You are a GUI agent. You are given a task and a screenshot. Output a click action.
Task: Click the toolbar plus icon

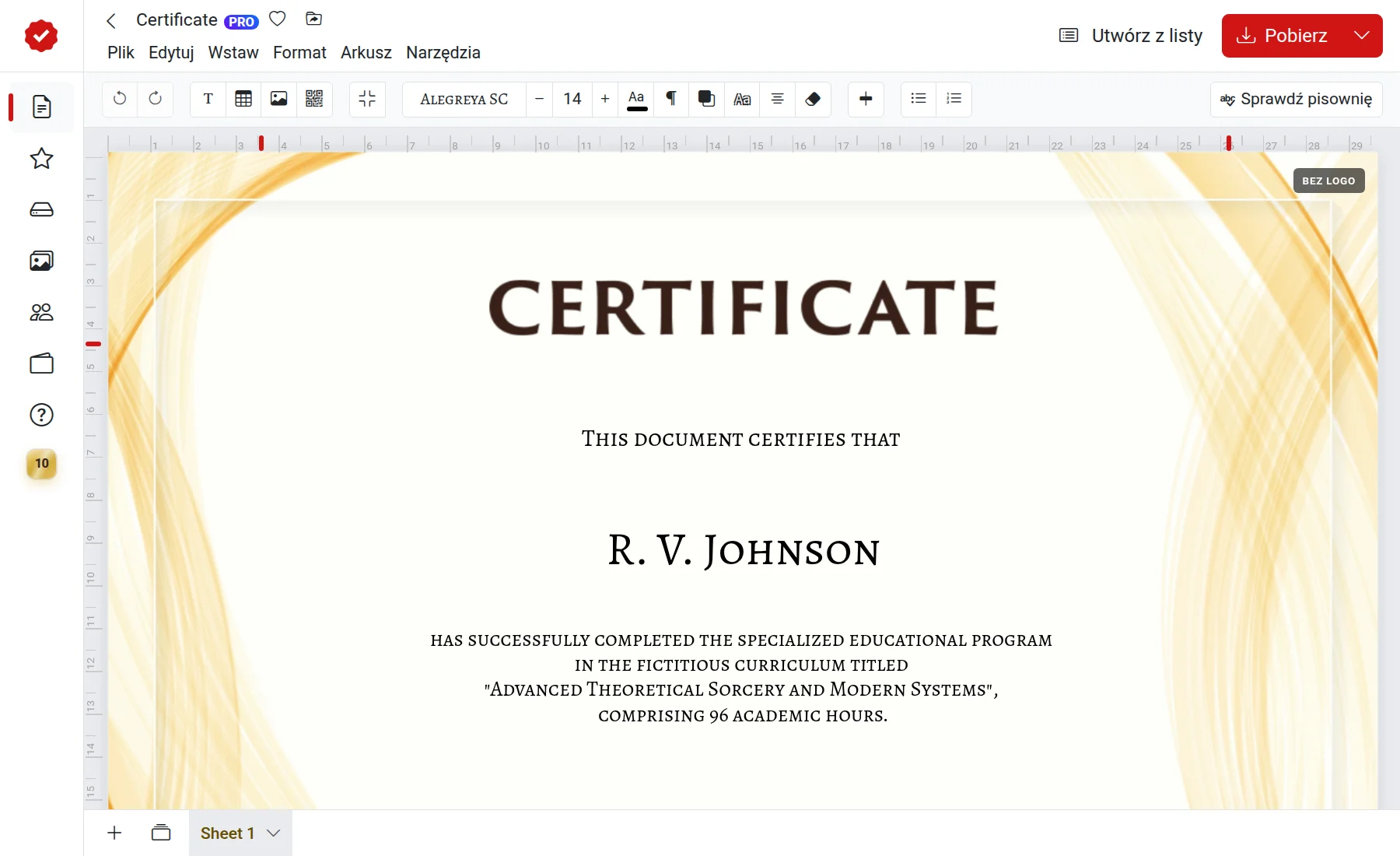(x=866, y=99)
